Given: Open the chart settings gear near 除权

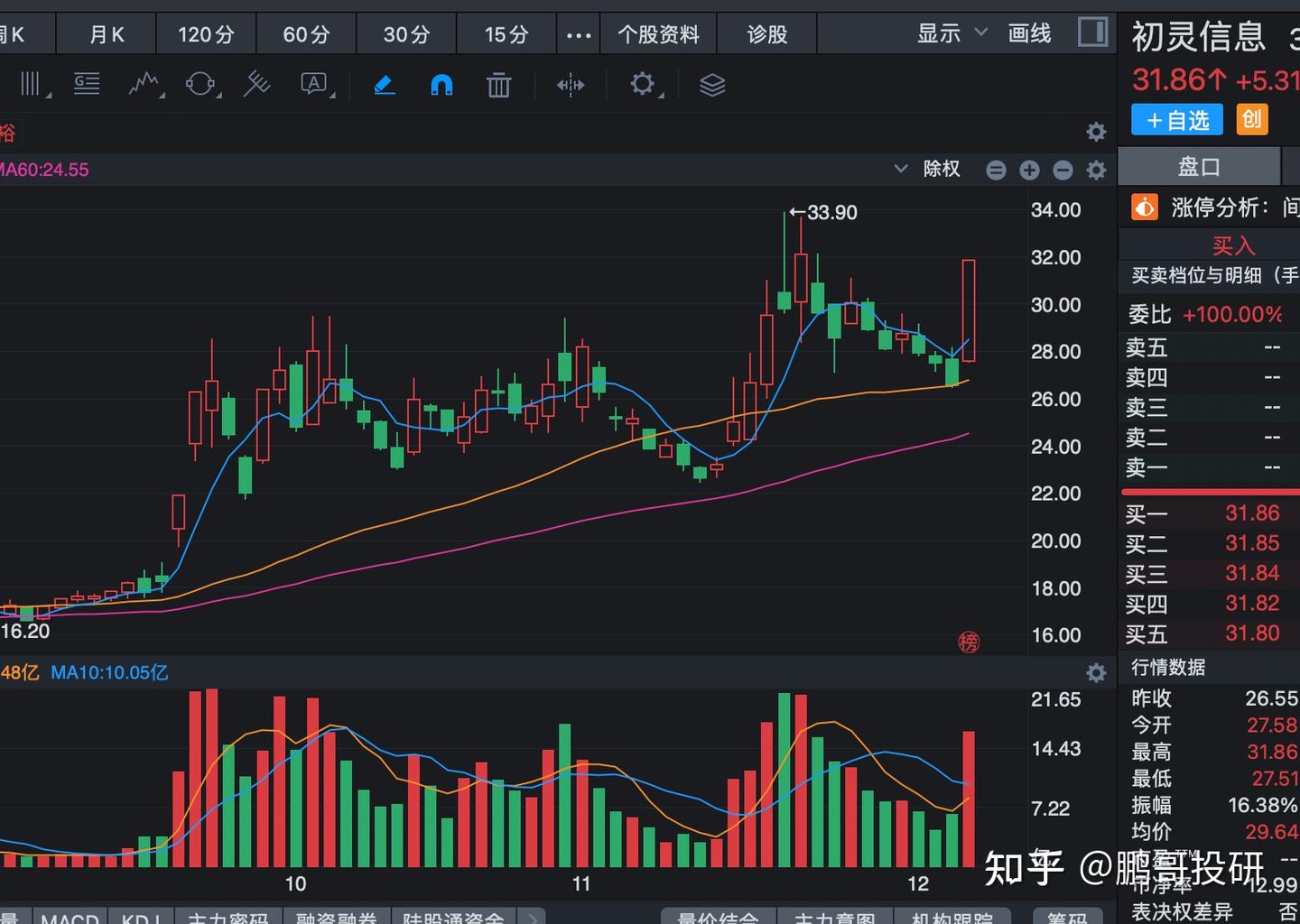Looking at the screenshot, I should point(1096,170).
